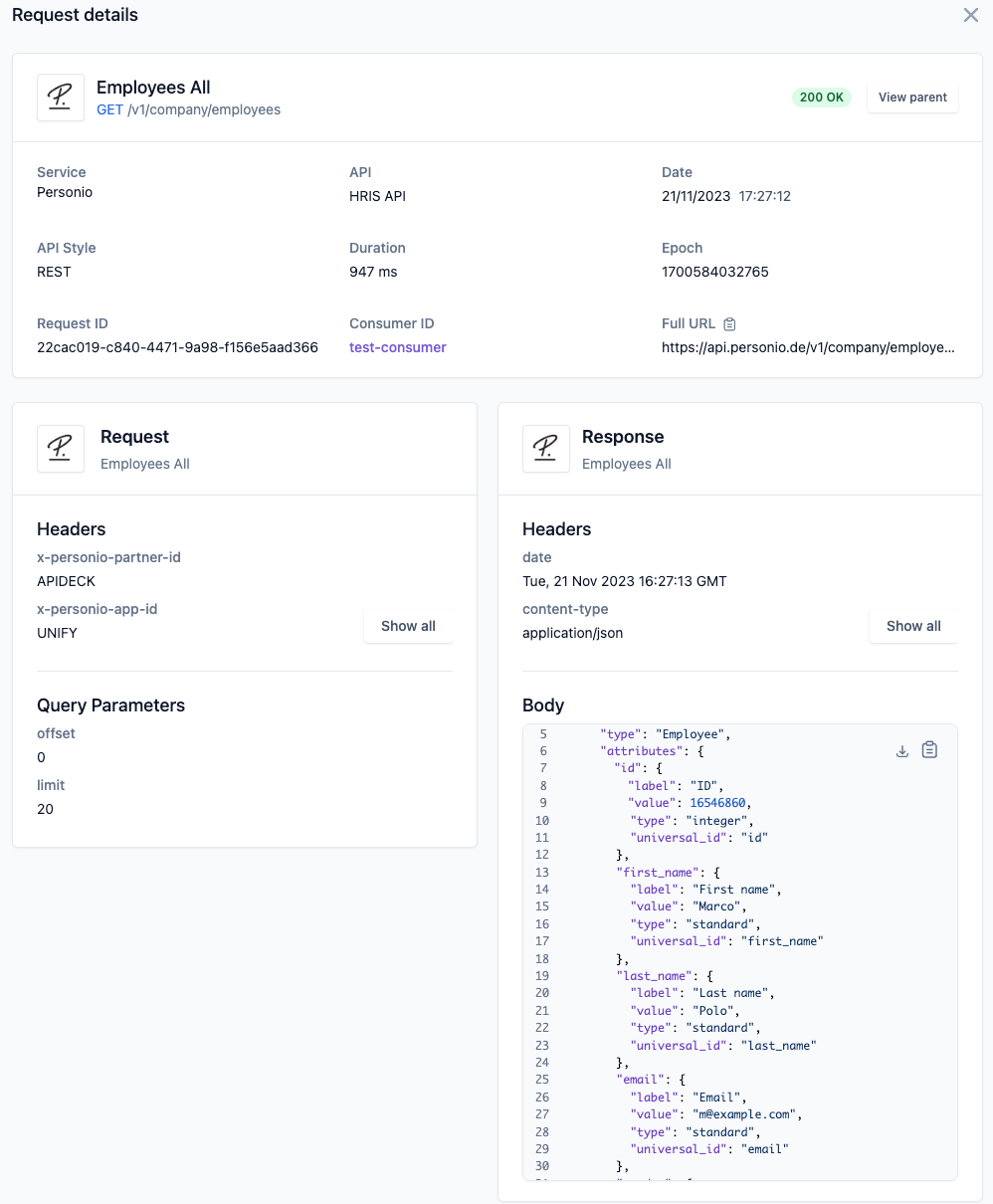Screen dimensions: 993x1204
Task: Click the "Employee" type value on line 5
Action: tap(690, 734)
